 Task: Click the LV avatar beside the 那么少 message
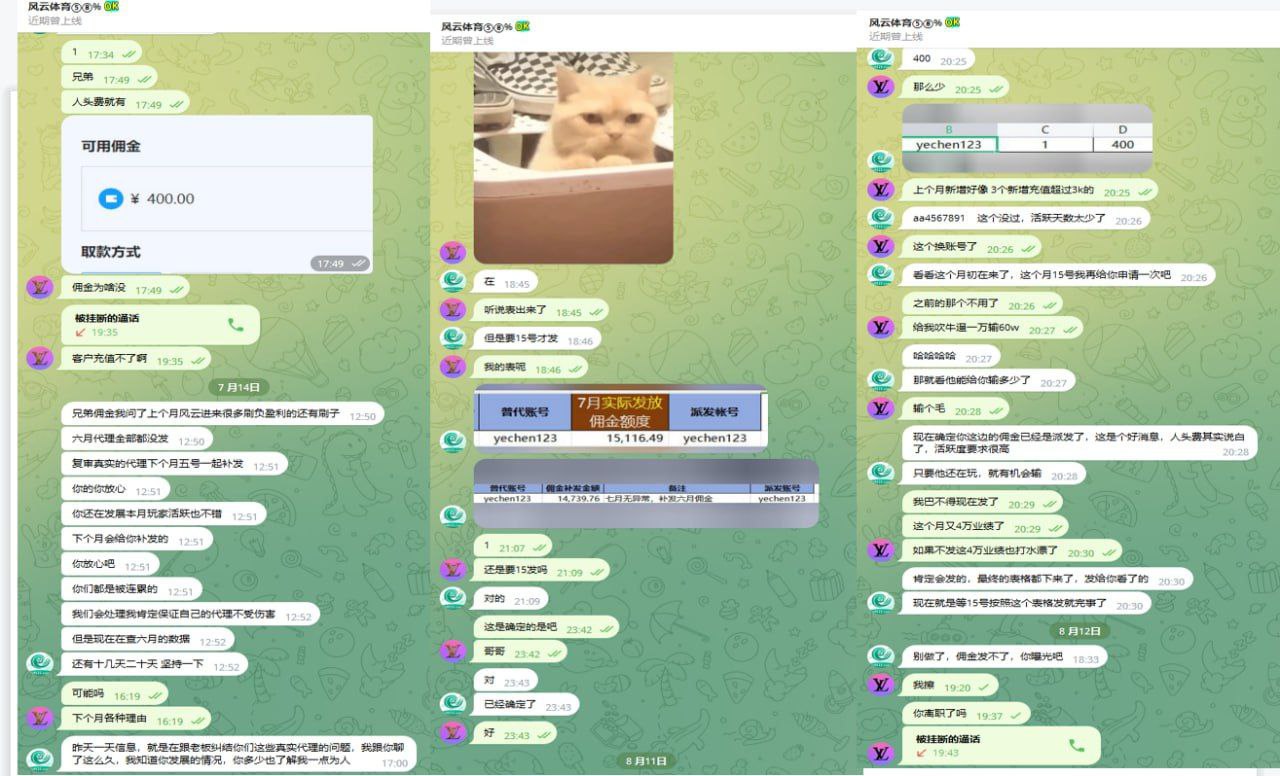tap(881, 88)
